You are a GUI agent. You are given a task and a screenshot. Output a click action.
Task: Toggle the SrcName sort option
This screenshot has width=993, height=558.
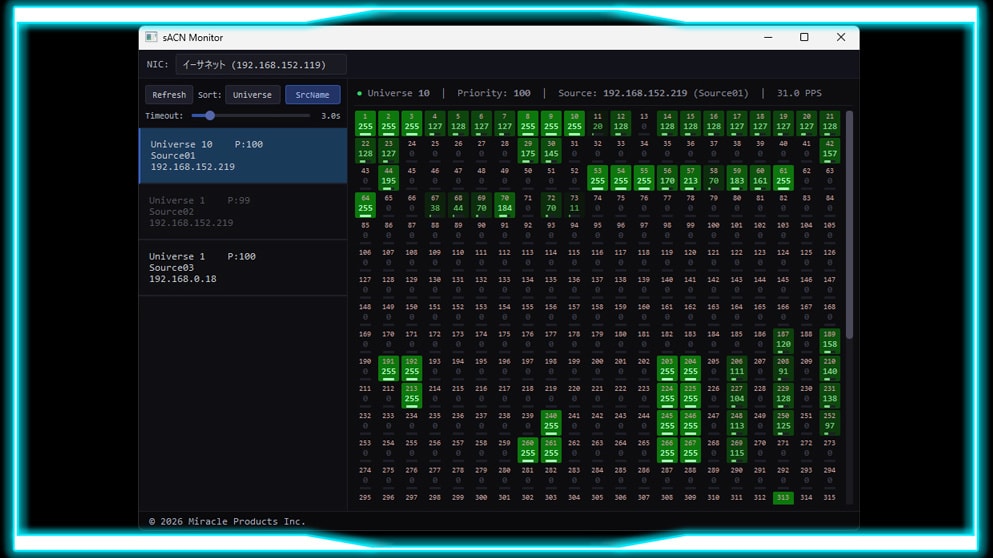click(x=312, y=95)
